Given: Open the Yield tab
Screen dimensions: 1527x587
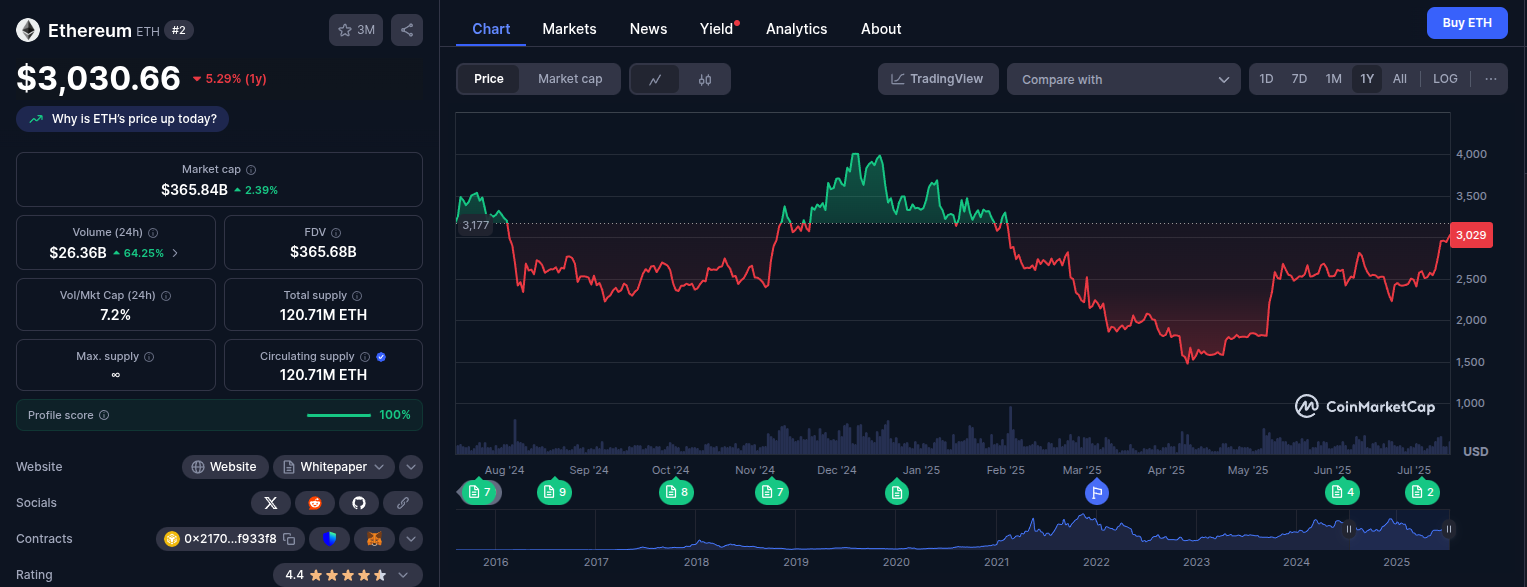Looking at the screenshot, I should (x=717, y=29).
